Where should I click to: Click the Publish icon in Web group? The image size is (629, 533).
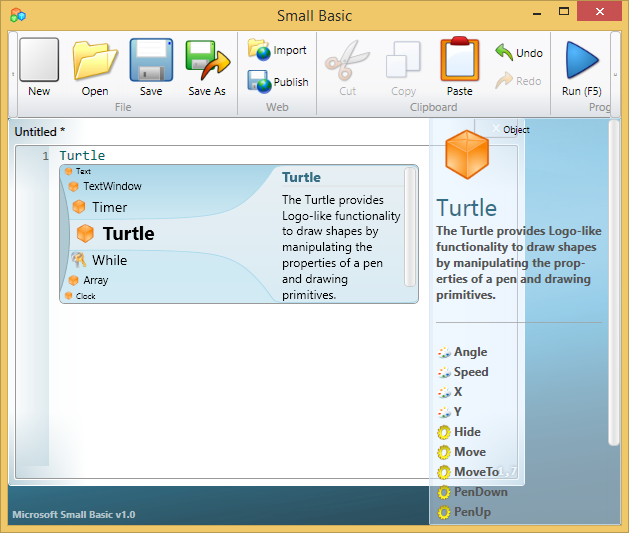259,82
